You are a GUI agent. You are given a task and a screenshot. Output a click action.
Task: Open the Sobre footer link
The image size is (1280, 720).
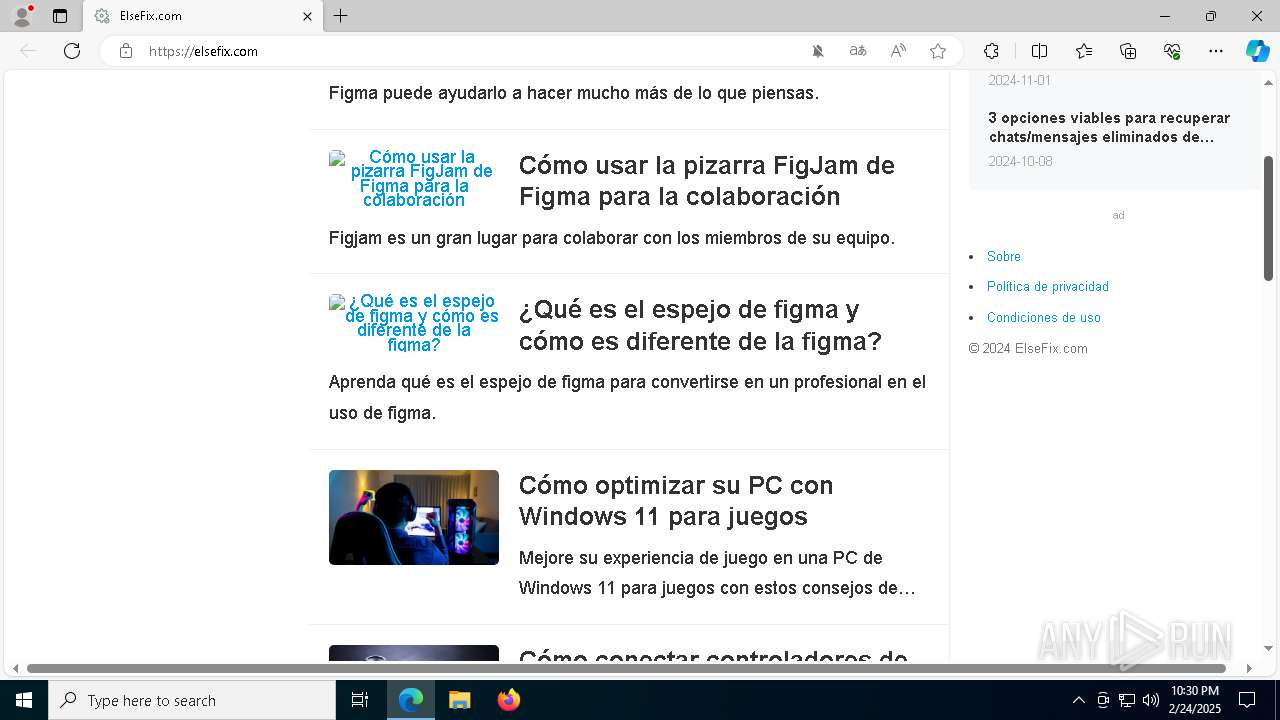tap(1003, 256)
